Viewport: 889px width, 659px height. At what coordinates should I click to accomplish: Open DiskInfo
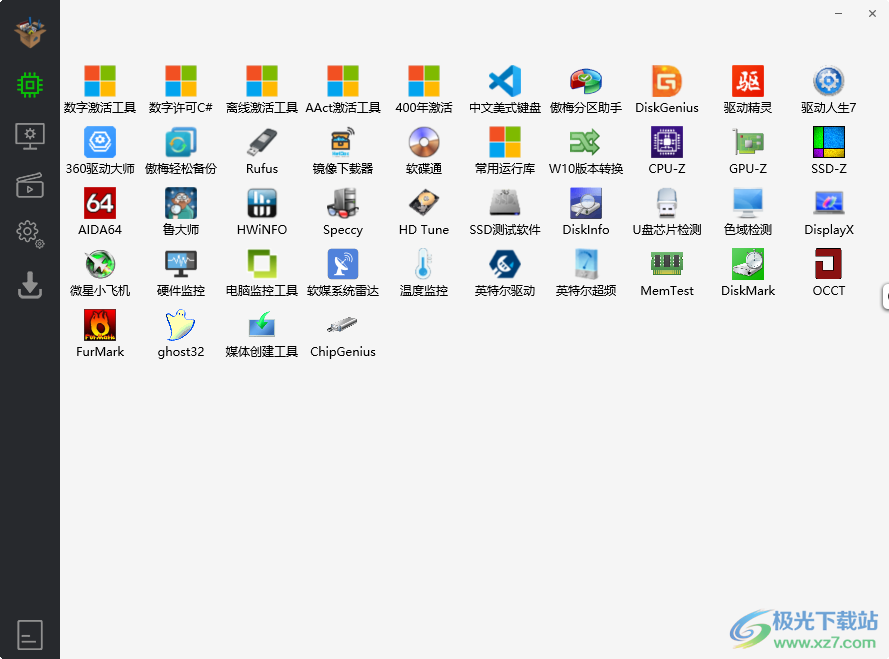tap(586, 203)
